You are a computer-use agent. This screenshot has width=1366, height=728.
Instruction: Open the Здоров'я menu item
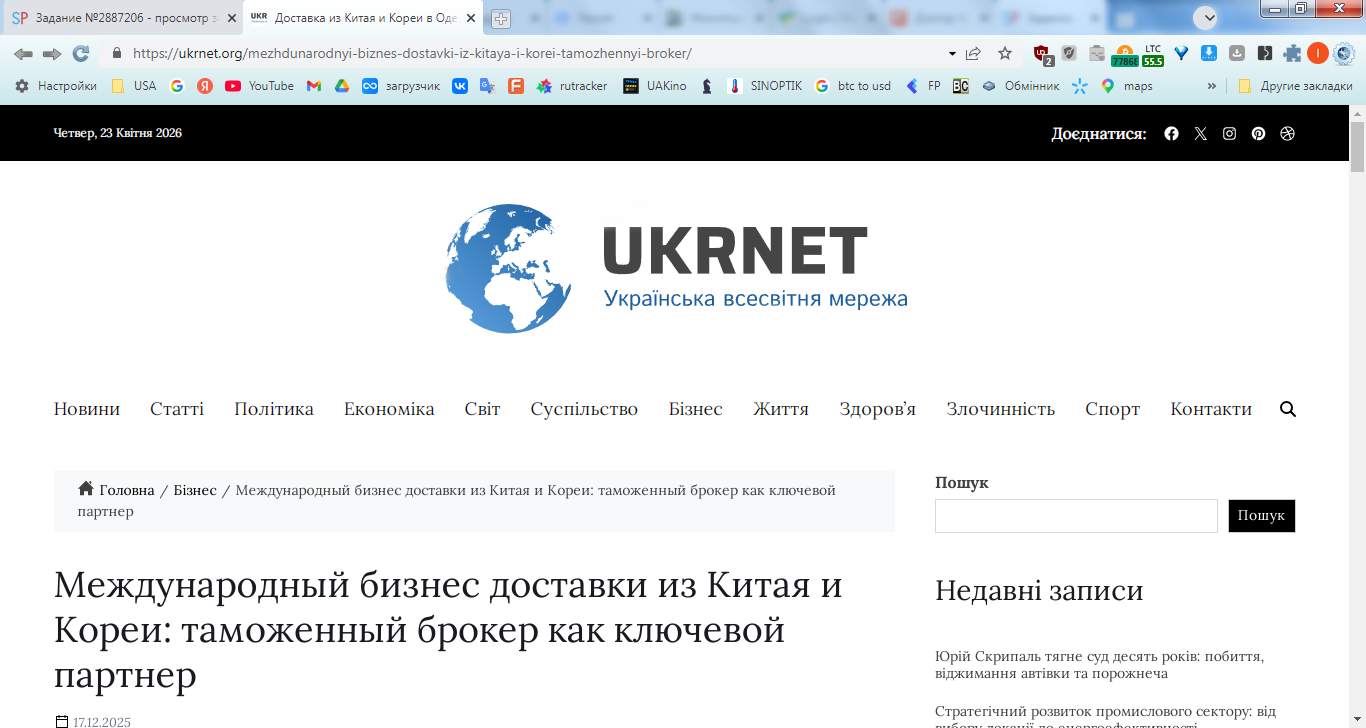(x=877, y=409)
